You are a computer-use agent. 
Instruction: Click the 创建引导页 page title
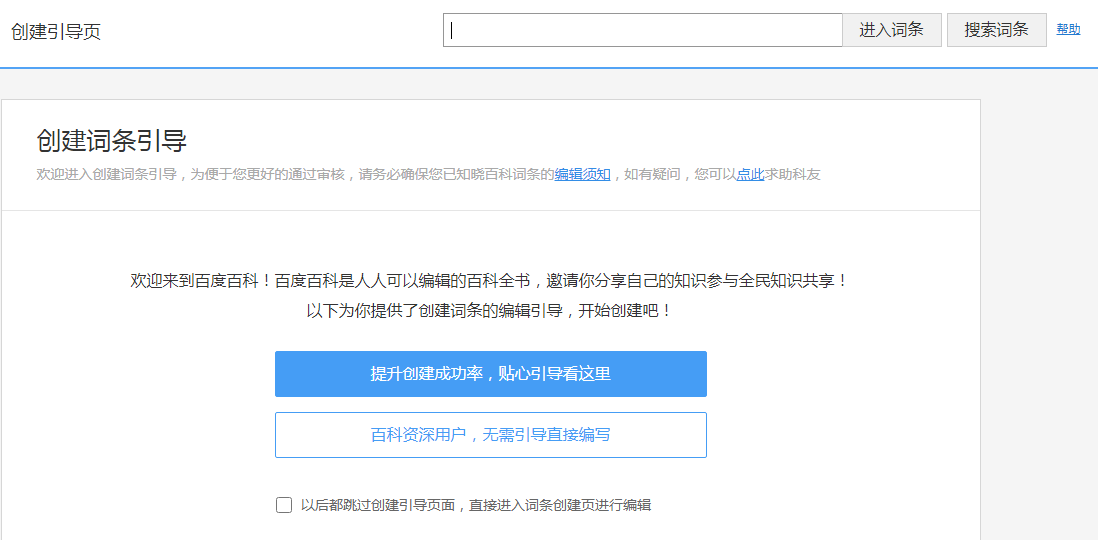[x=56, y=32]
